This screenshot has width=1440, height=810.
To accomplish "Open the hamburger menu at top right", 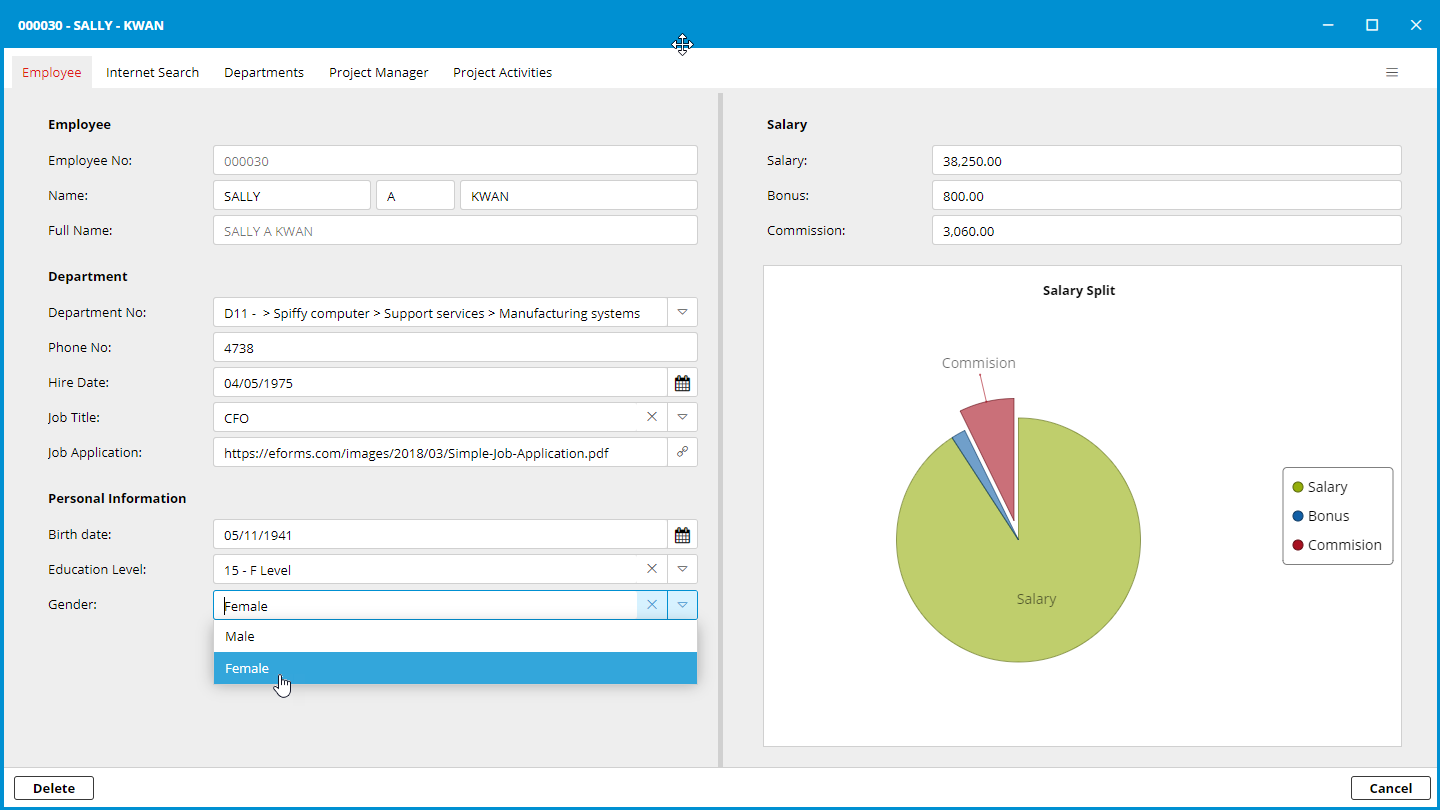I will pos(1391,72).
